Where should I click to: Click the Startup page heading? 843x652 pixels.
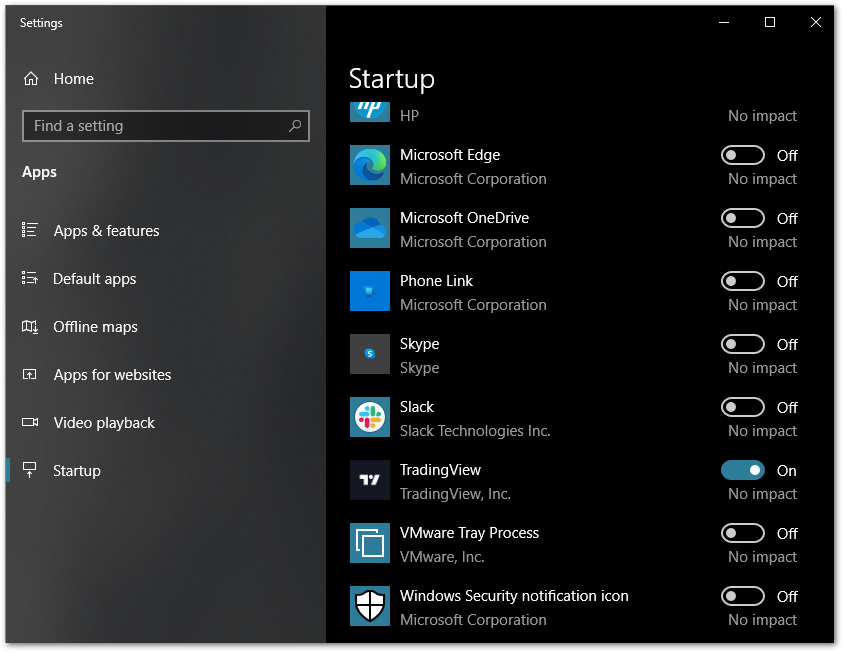pos(391,80)
